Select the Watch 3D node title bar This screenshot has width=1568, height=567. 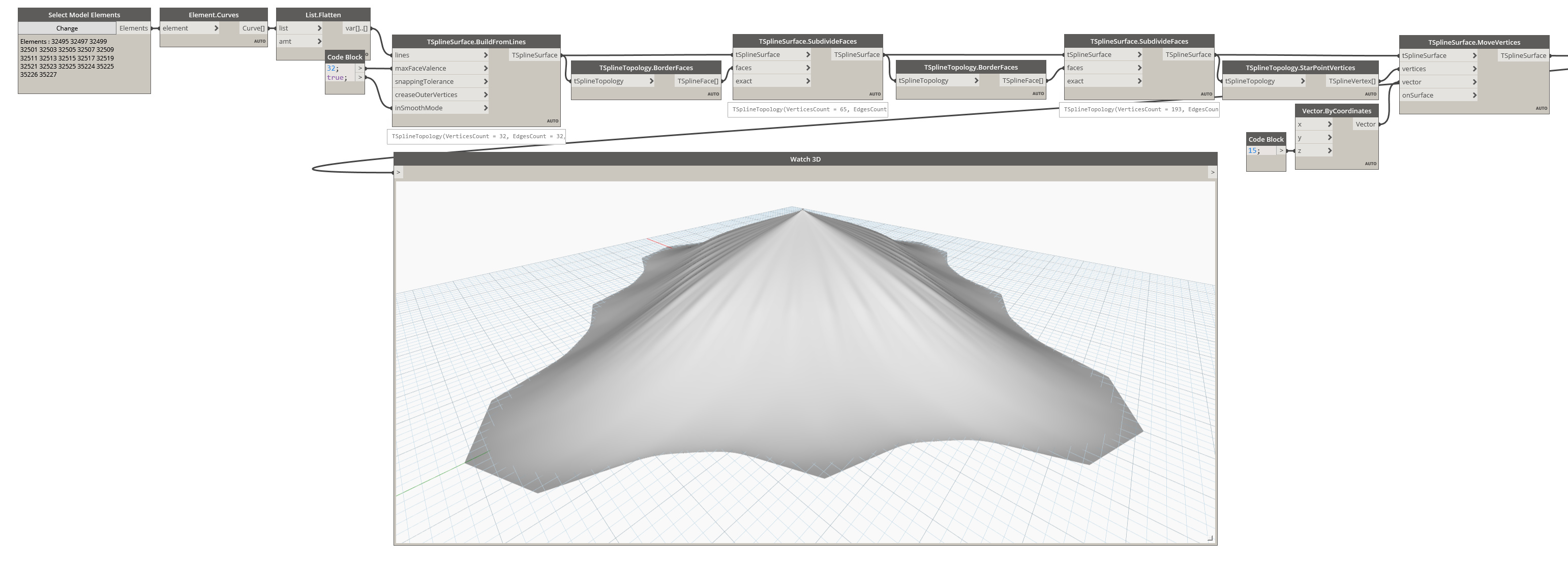805,159
